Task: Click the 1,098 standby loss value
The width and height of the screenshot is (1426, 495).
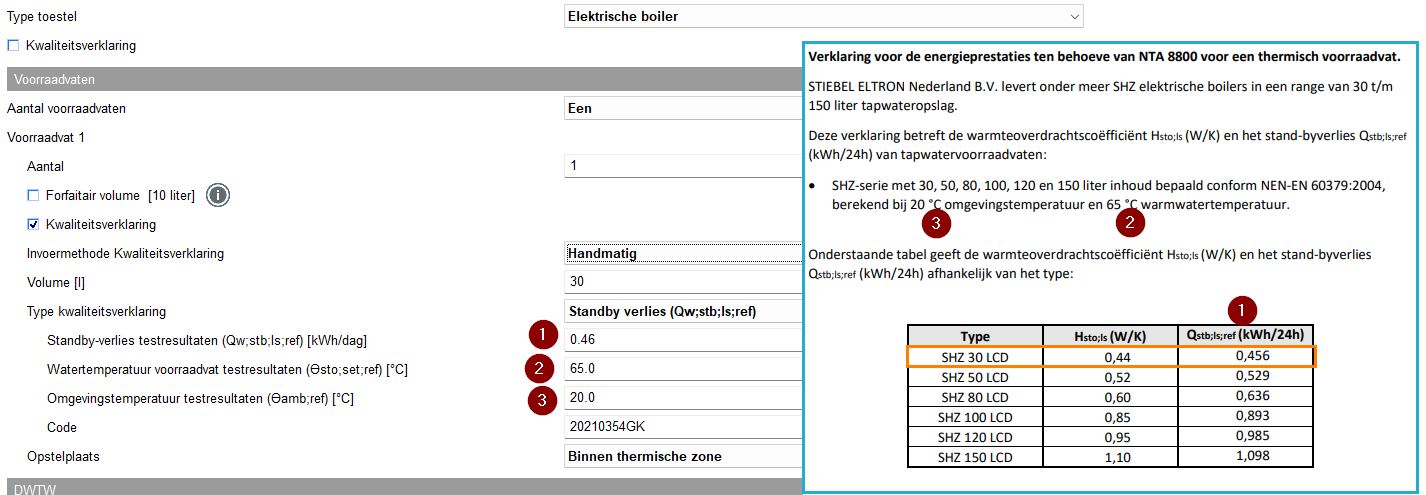Action: click(1245, 456)
